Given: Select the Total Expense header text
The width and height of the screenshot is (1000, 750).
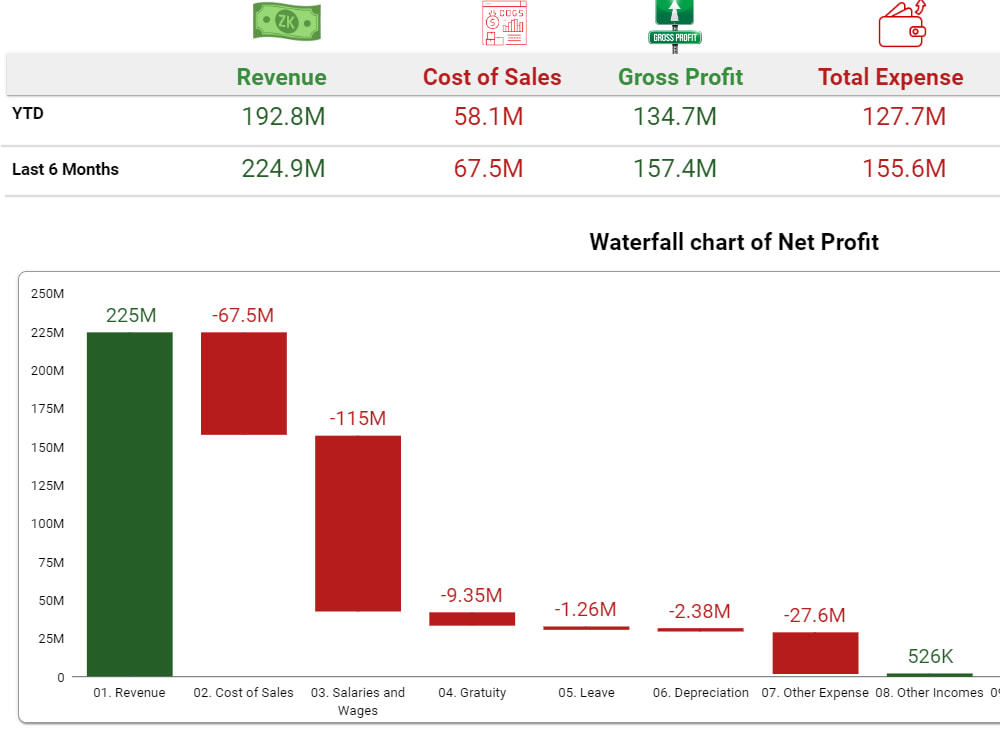Looking at the screenshot, I should tap(890, 77).
